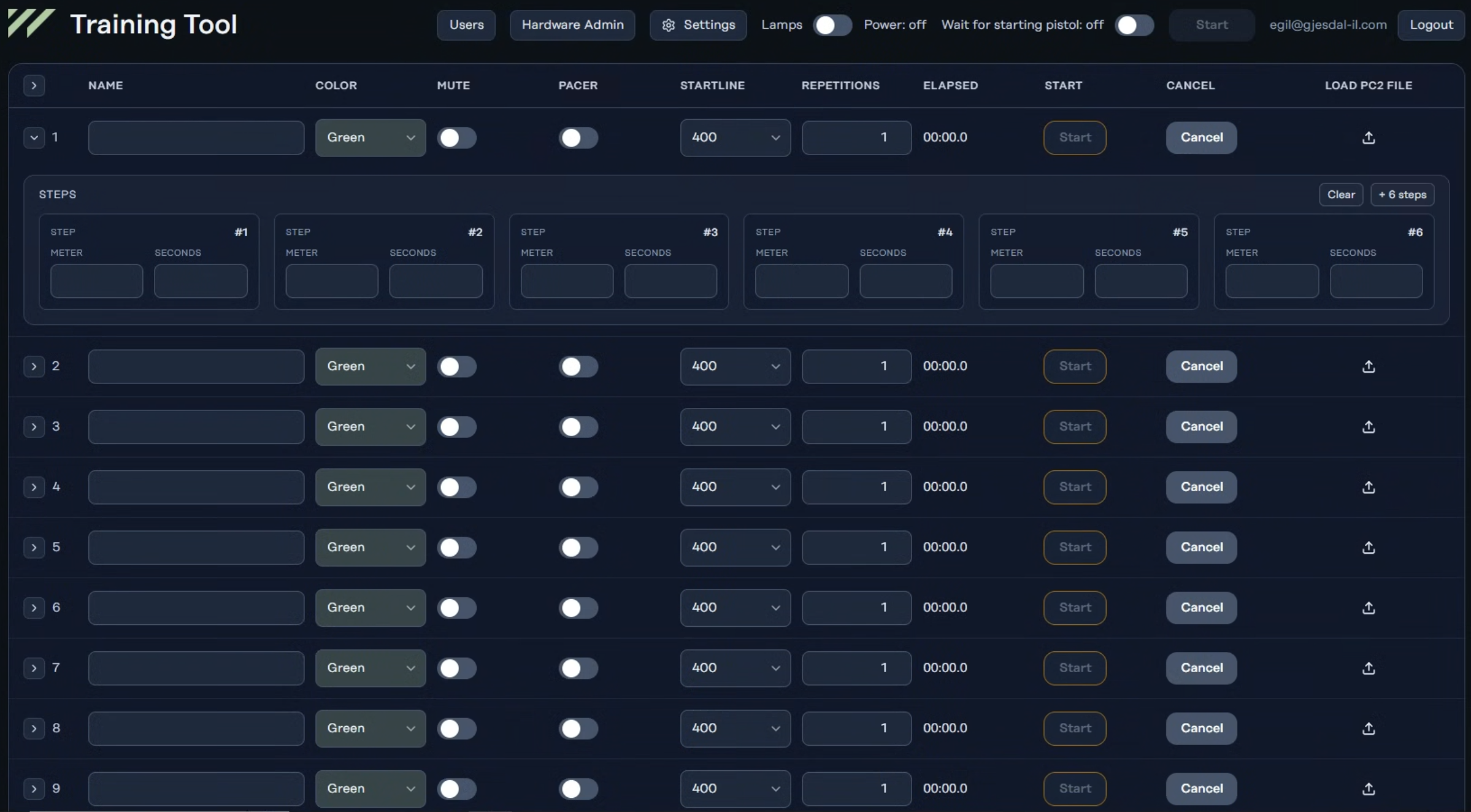
Task: Toggle Wait for starting pistol switch
Action: pos(1134,25)
